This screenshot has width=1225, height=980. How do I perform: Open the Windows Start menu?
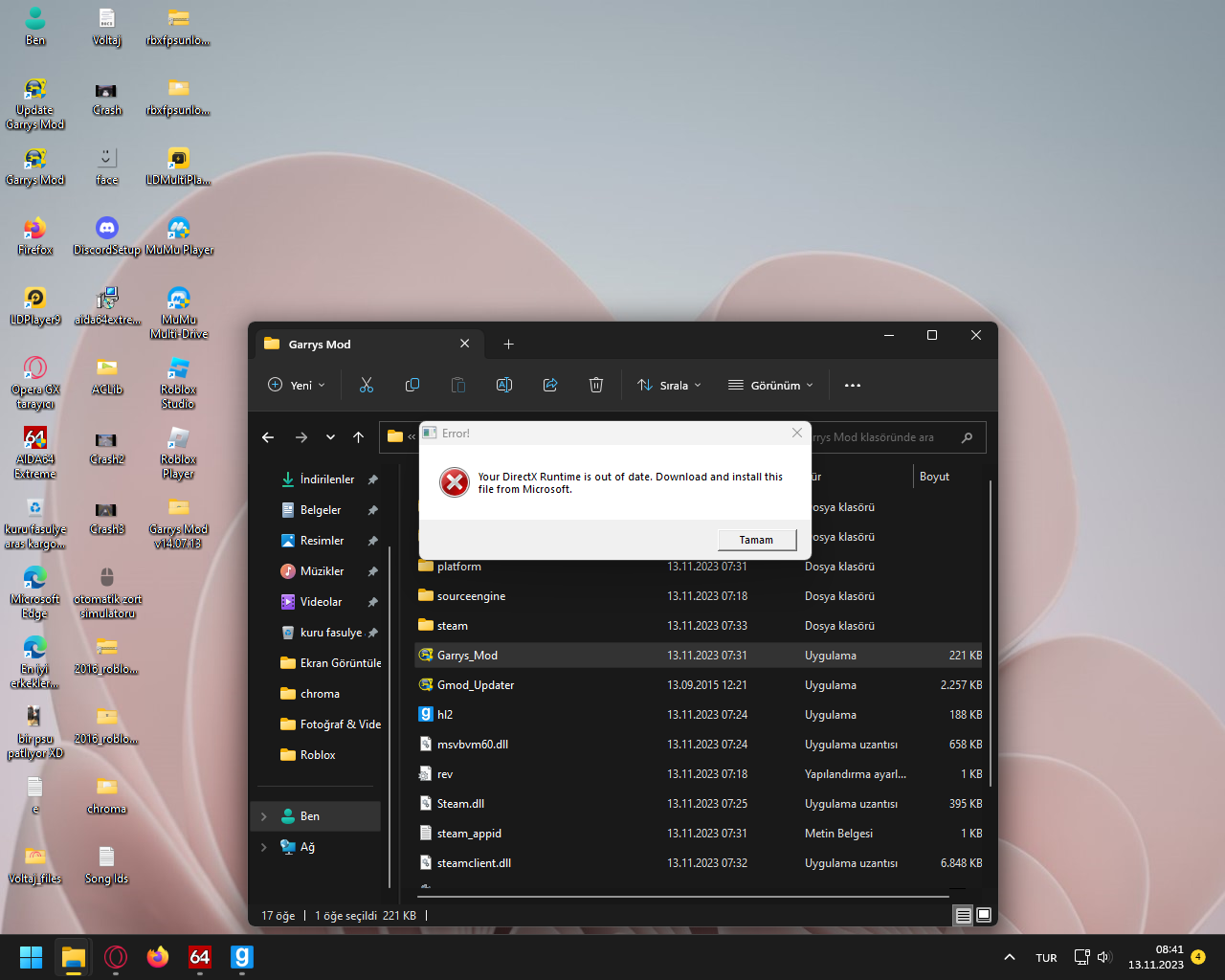pos(32,957)
